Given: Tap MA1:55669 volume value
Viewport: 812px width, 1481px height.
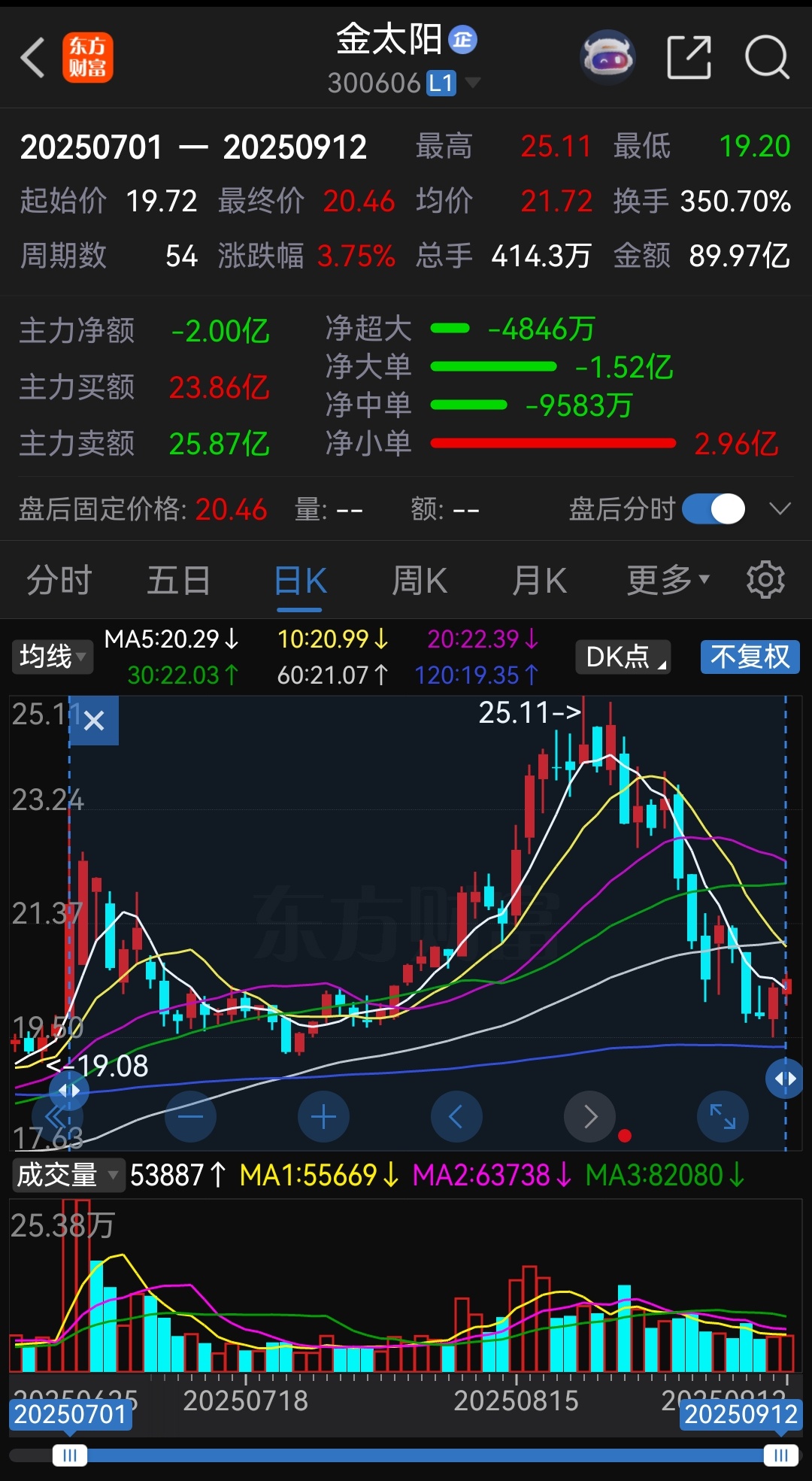Looking at the screenshot, I should point(320,1174).
